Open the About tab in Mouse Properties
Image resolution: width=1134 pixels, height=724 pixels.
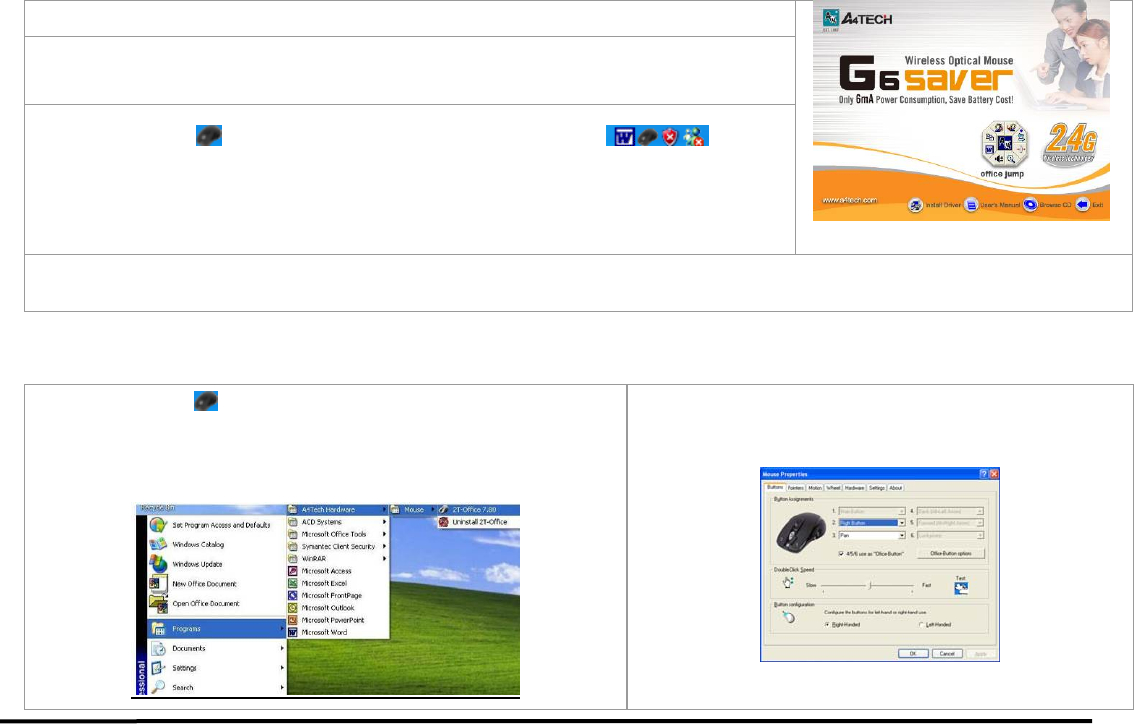click(895, 487)
